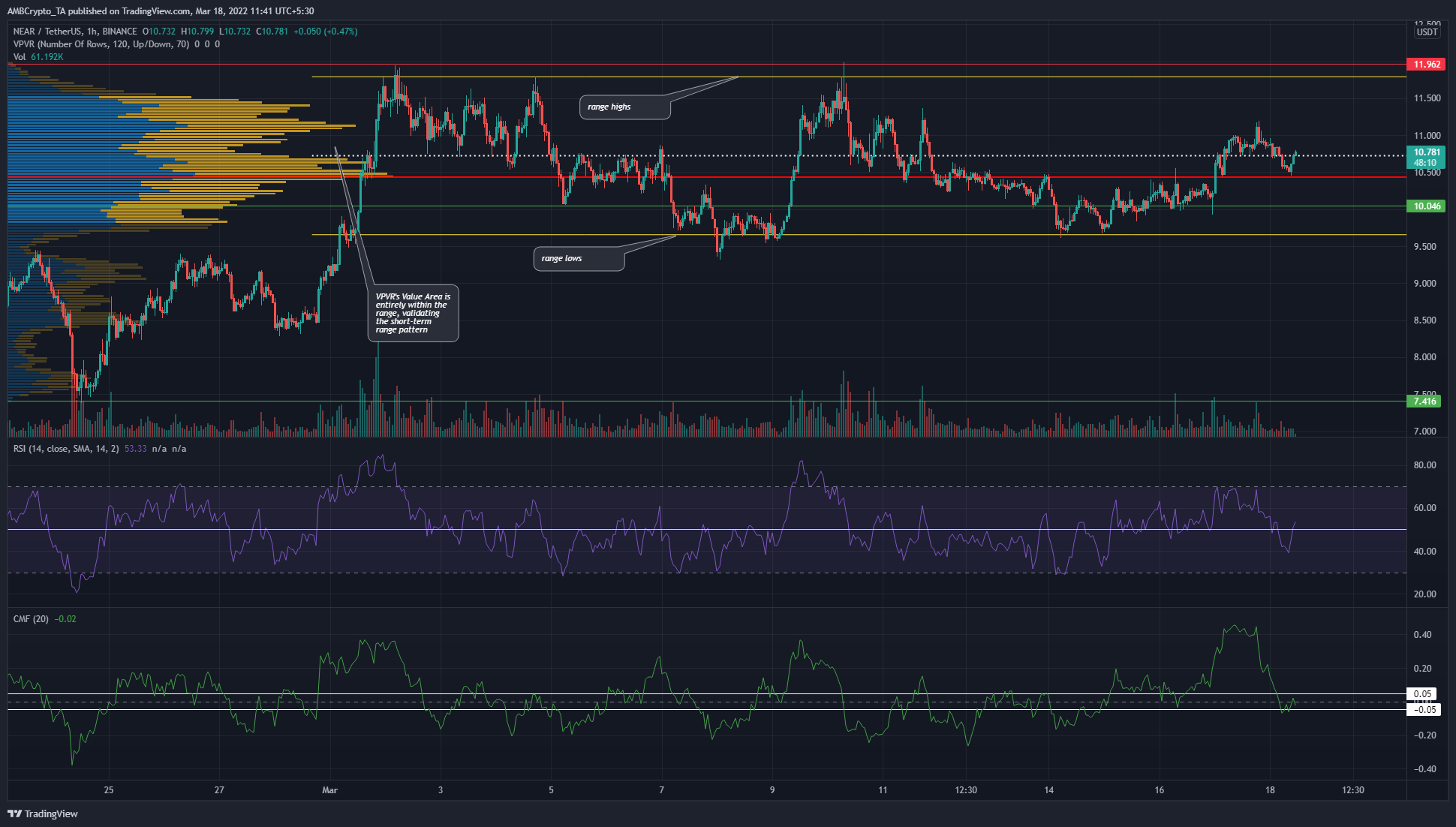
Task: Click the red 11.962 price label
Action: [x=1426, y=65]
